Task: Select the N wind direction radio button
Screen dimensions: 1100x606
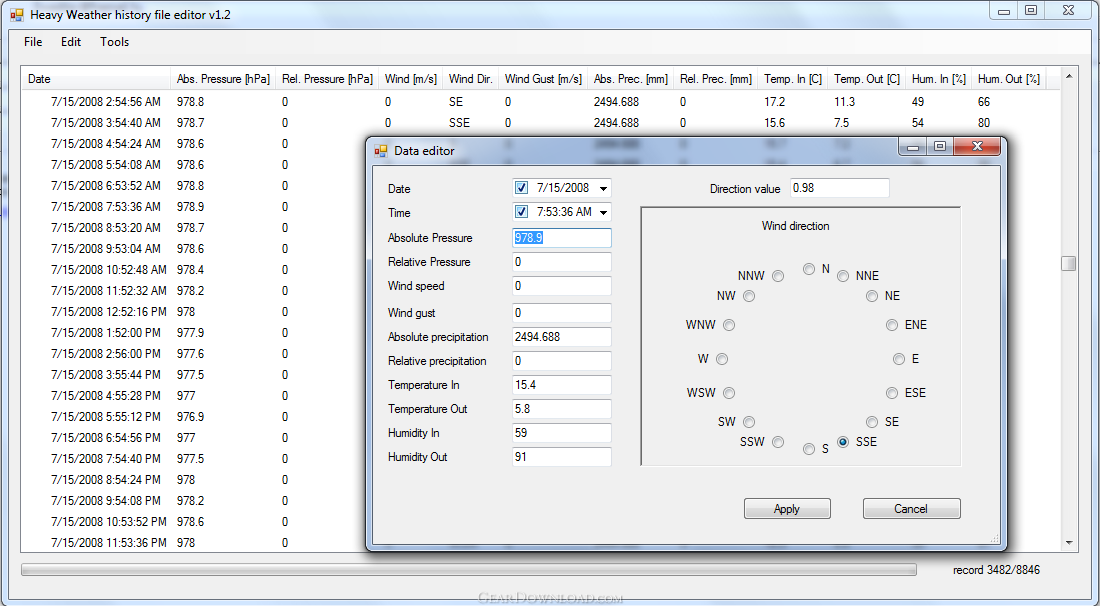Action: coord(809,269)
